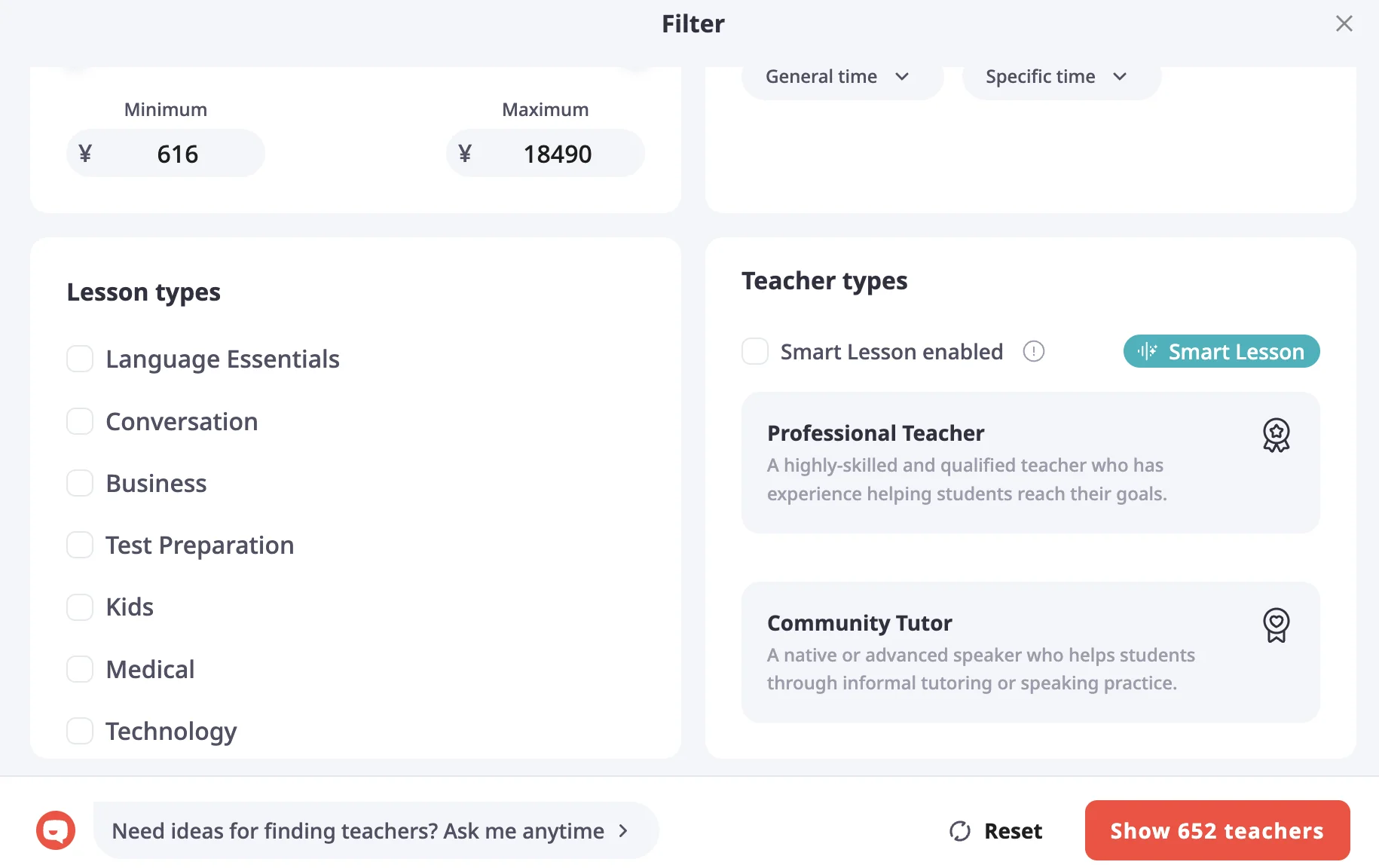
Task: Enable the Technology lesson type
Action: [80, 731]
